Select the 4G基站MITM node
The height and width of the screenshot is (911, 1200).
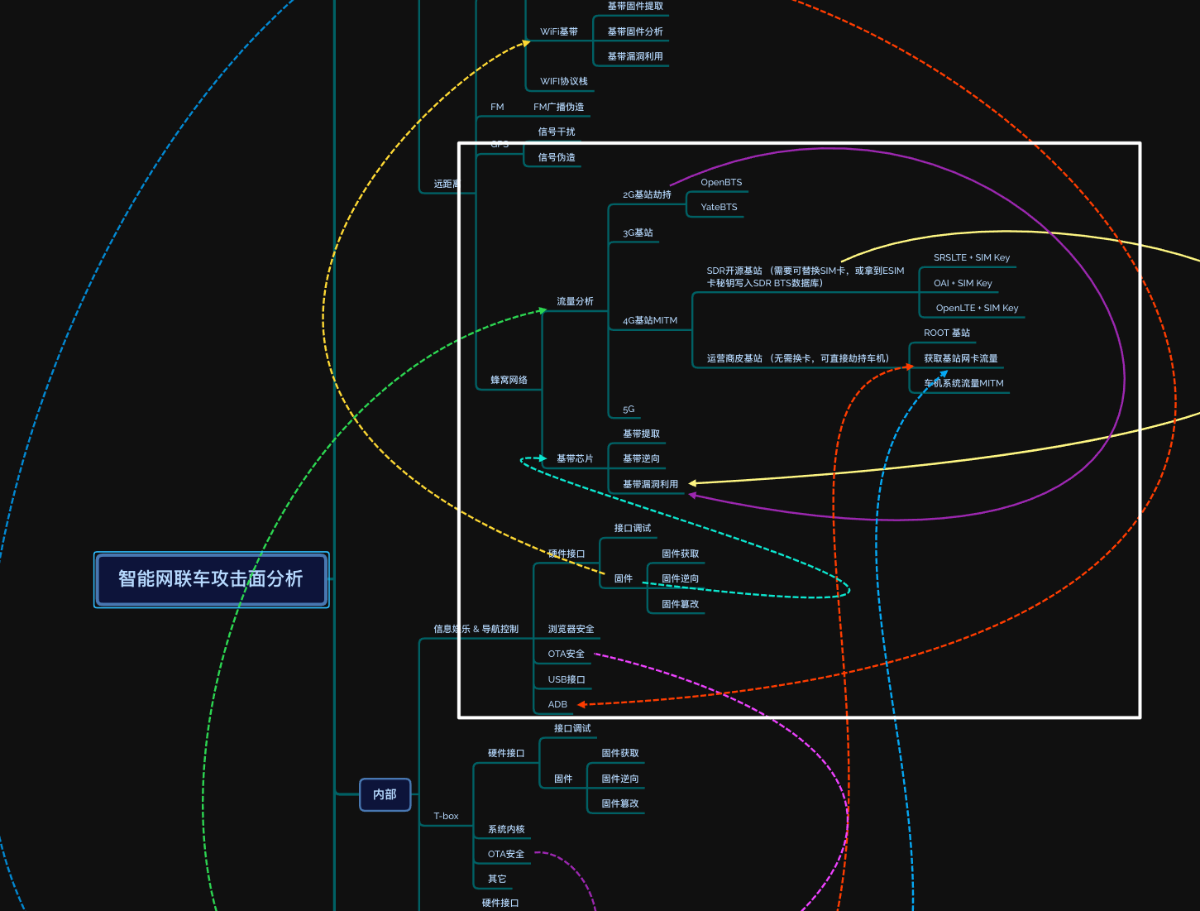(650, 320)
